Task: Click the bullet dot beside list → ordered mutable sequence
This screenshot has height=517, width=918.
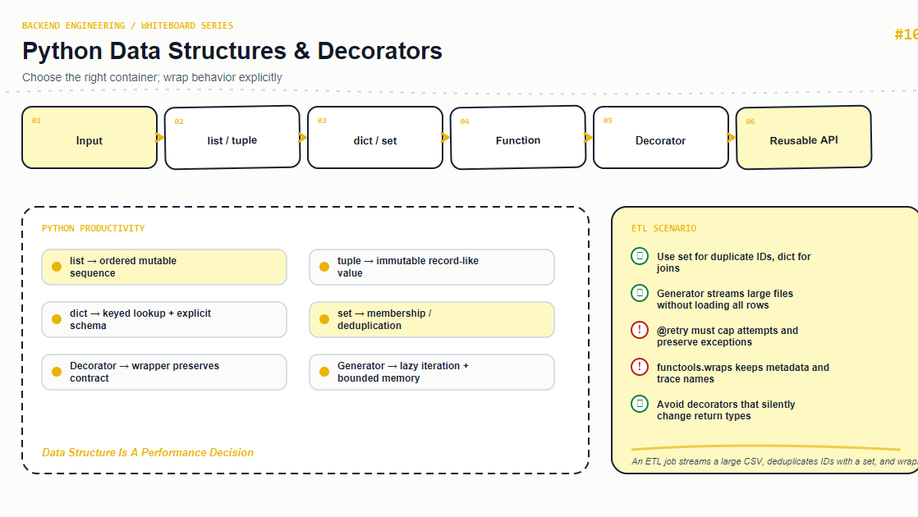Action: click(57, 267)
